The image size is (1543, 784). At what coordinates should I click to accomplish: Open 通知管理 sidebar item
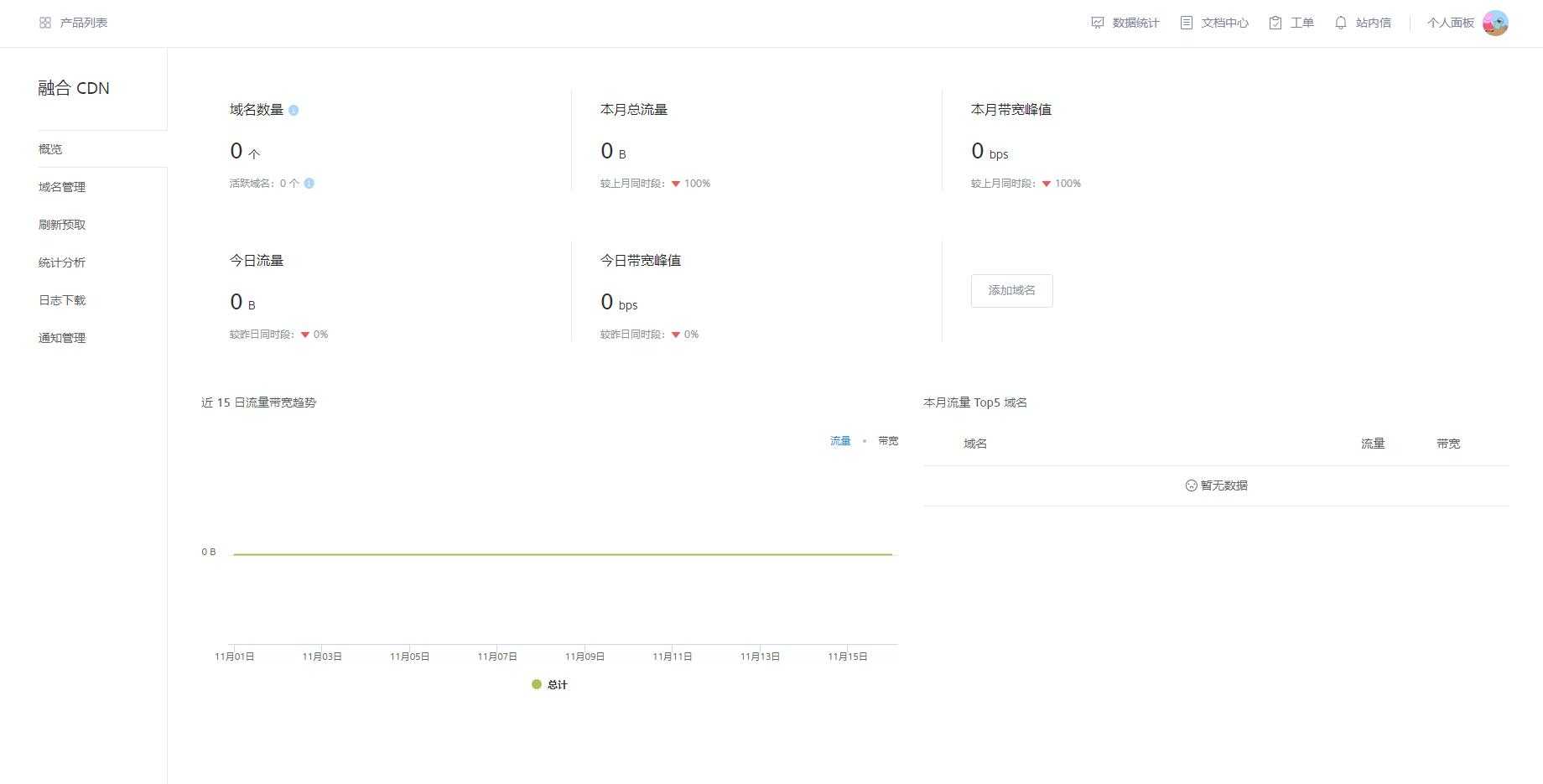click(62, 338)
